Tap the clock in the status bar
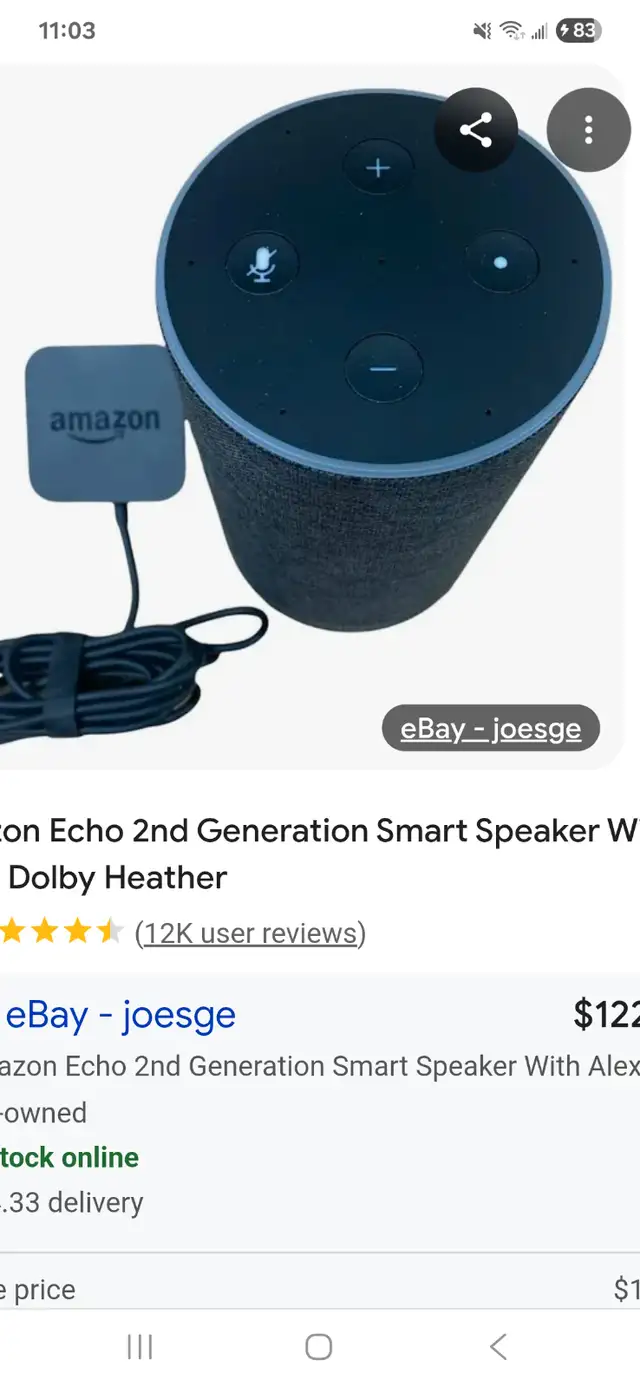 (67, 31)
